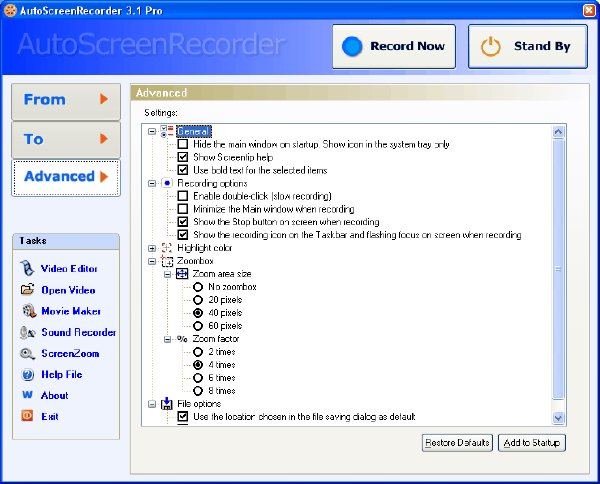Open the Movie Maker link
Image resolution: width=600 pixels, height=484 pixels.
click(71, 311)
